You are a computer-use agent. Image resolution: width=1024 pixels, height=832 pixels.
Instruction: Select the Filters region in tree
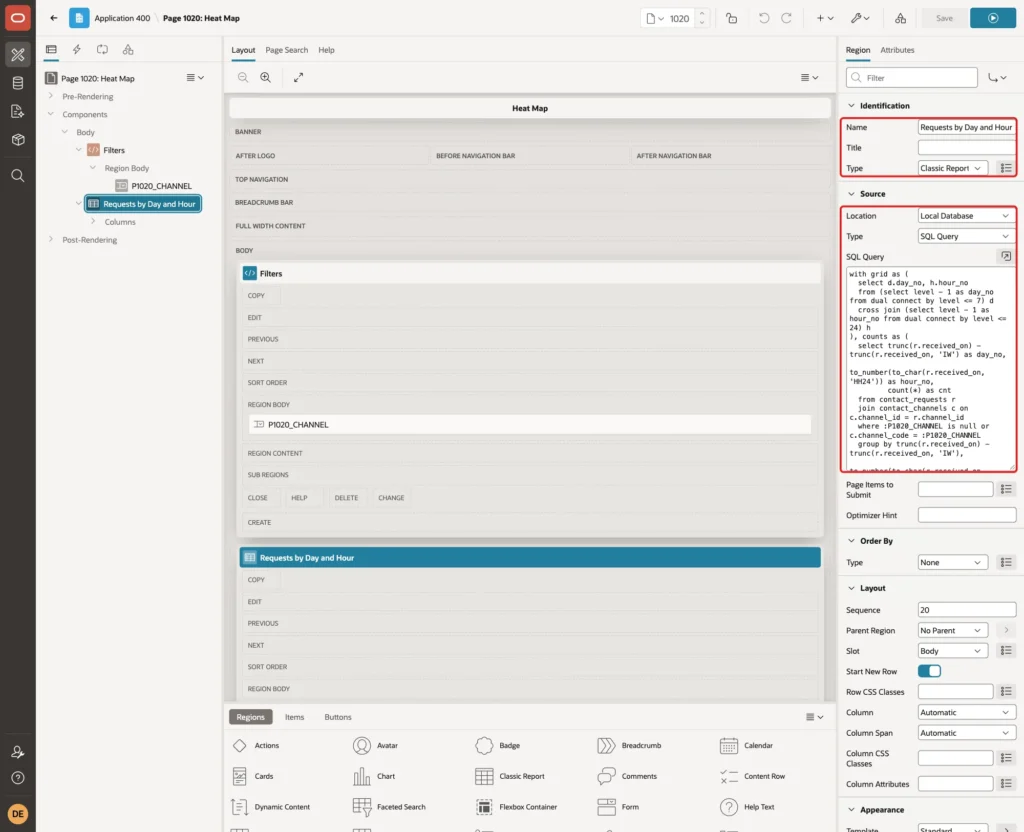point(114,150)
